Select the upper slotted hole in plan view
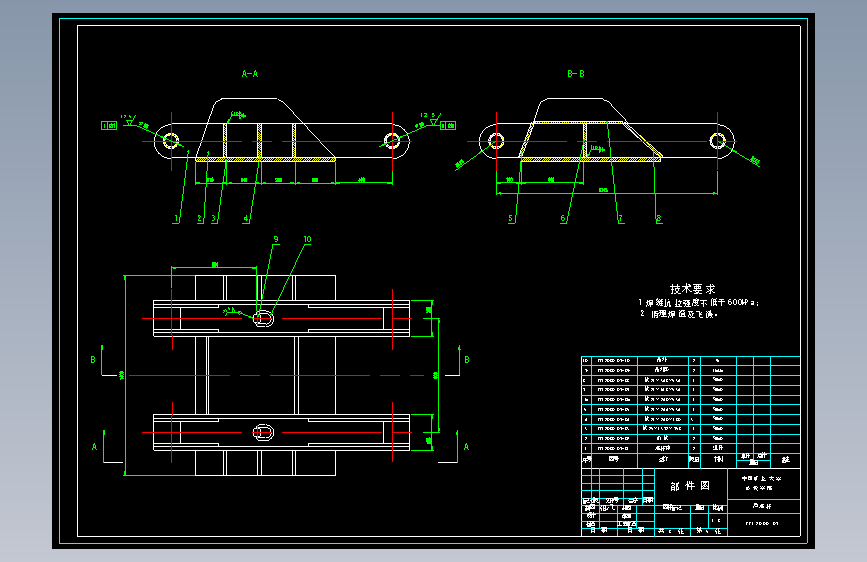The height and width of the screenshot is (562, 867). tap(263, 319)
